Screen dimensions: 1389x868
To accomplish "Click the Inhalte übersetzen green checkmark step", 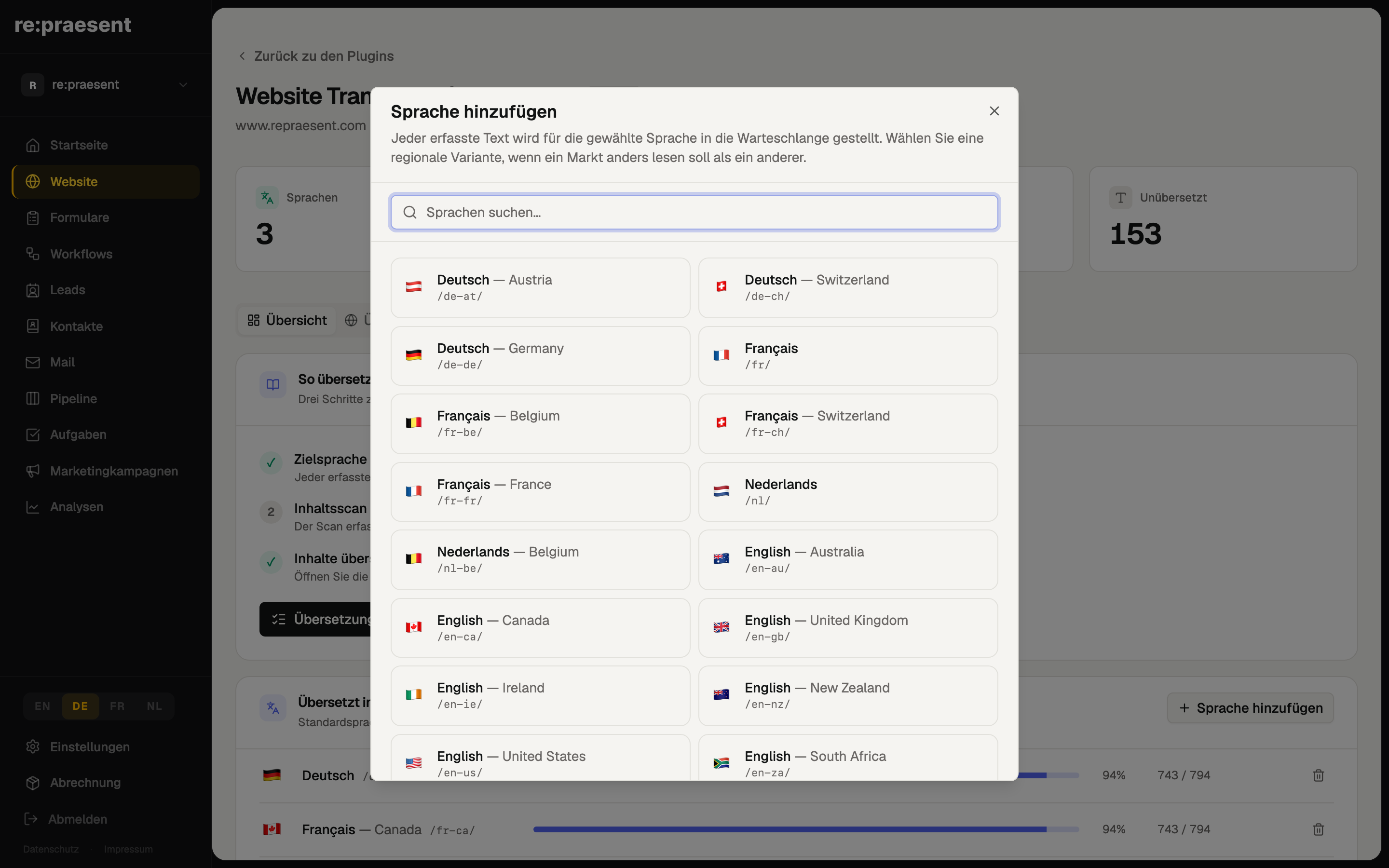I will pos(271,562).
